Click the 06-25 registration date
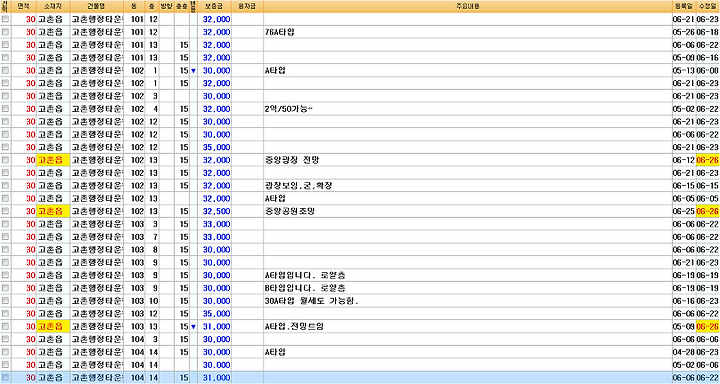 click(683, 212)
